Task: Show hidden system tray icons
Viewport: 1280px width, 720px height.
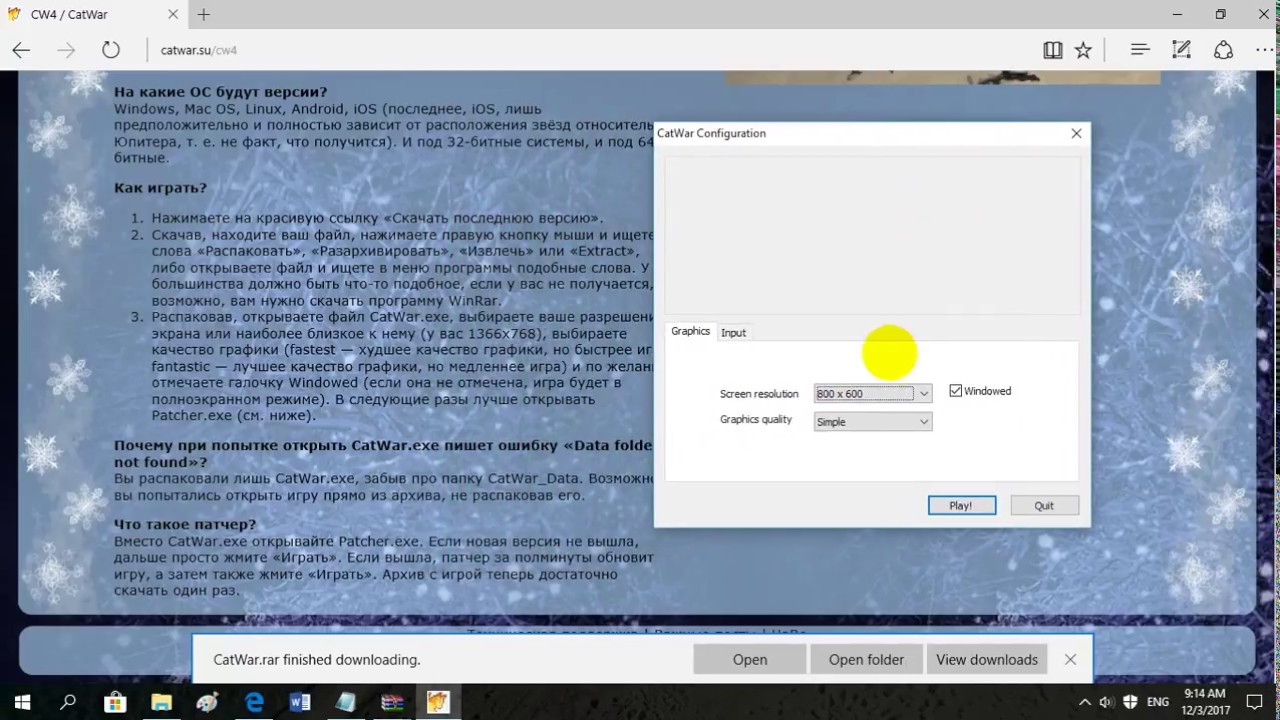Action: 1085,702
